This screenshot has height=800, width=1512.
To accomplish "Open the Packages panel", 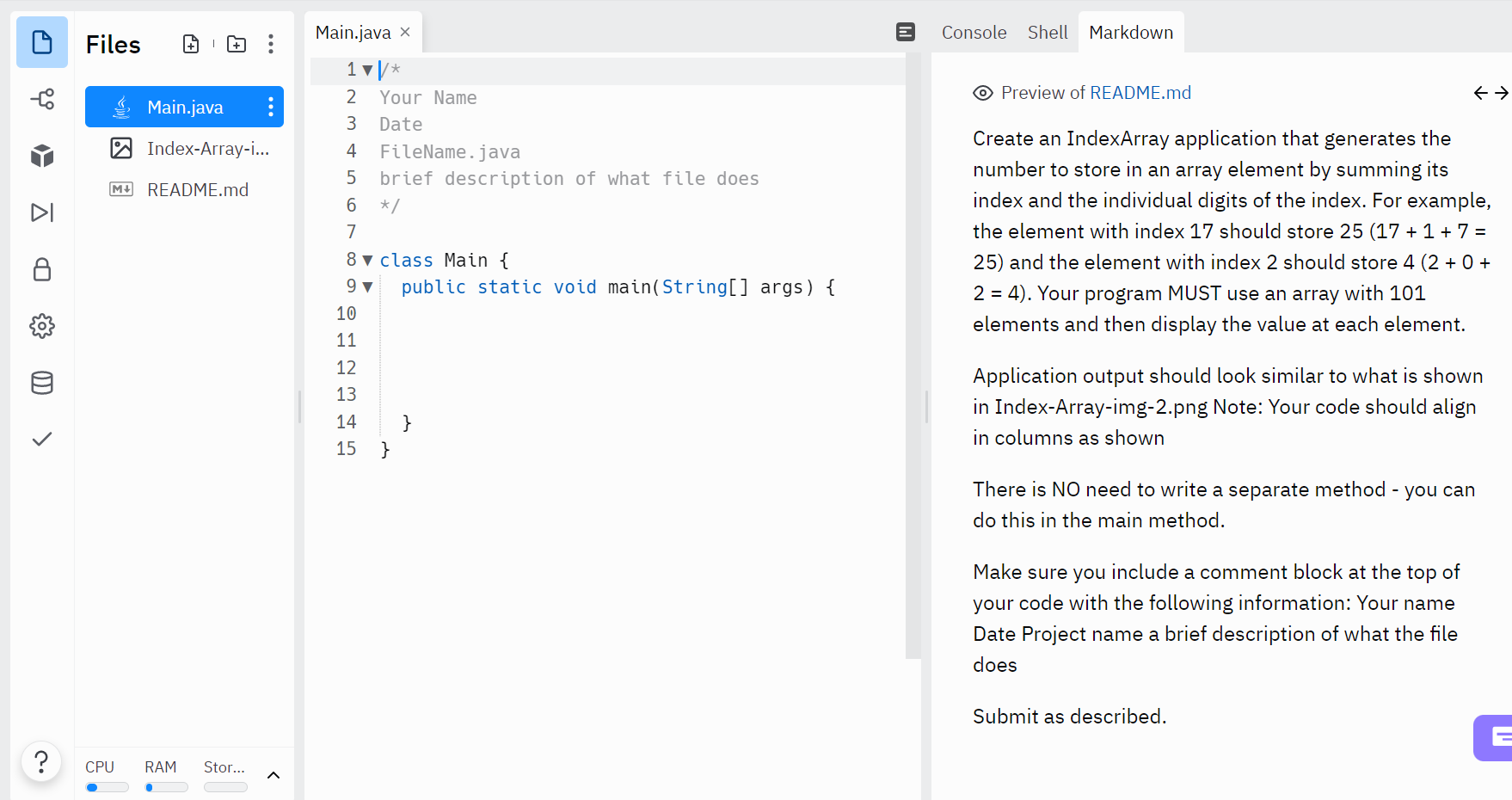I will tap(41, 156).
